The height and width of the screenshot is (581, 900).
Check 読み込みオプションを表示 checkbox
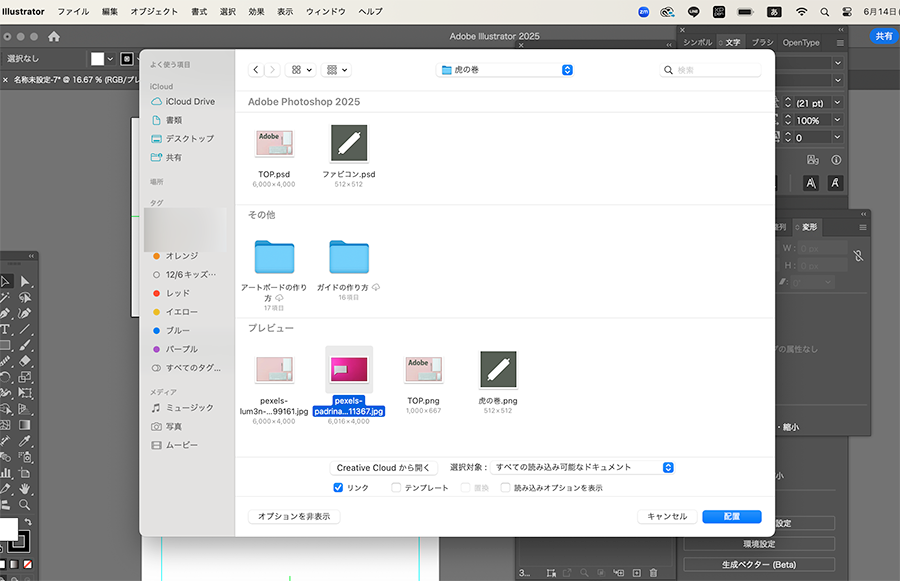coord(505,487)
